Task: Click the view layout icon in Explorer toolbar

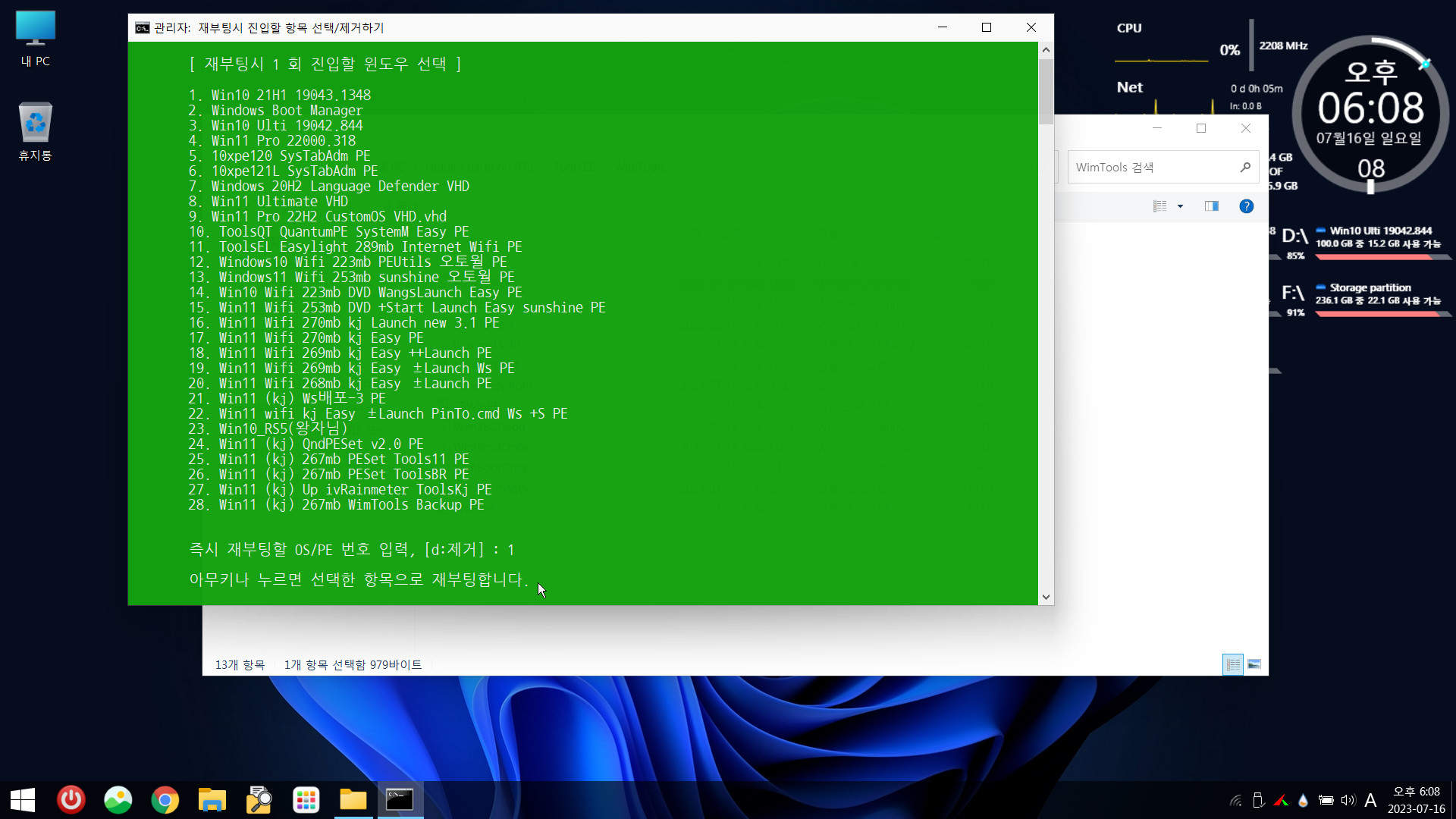Action: (1159, 206)
